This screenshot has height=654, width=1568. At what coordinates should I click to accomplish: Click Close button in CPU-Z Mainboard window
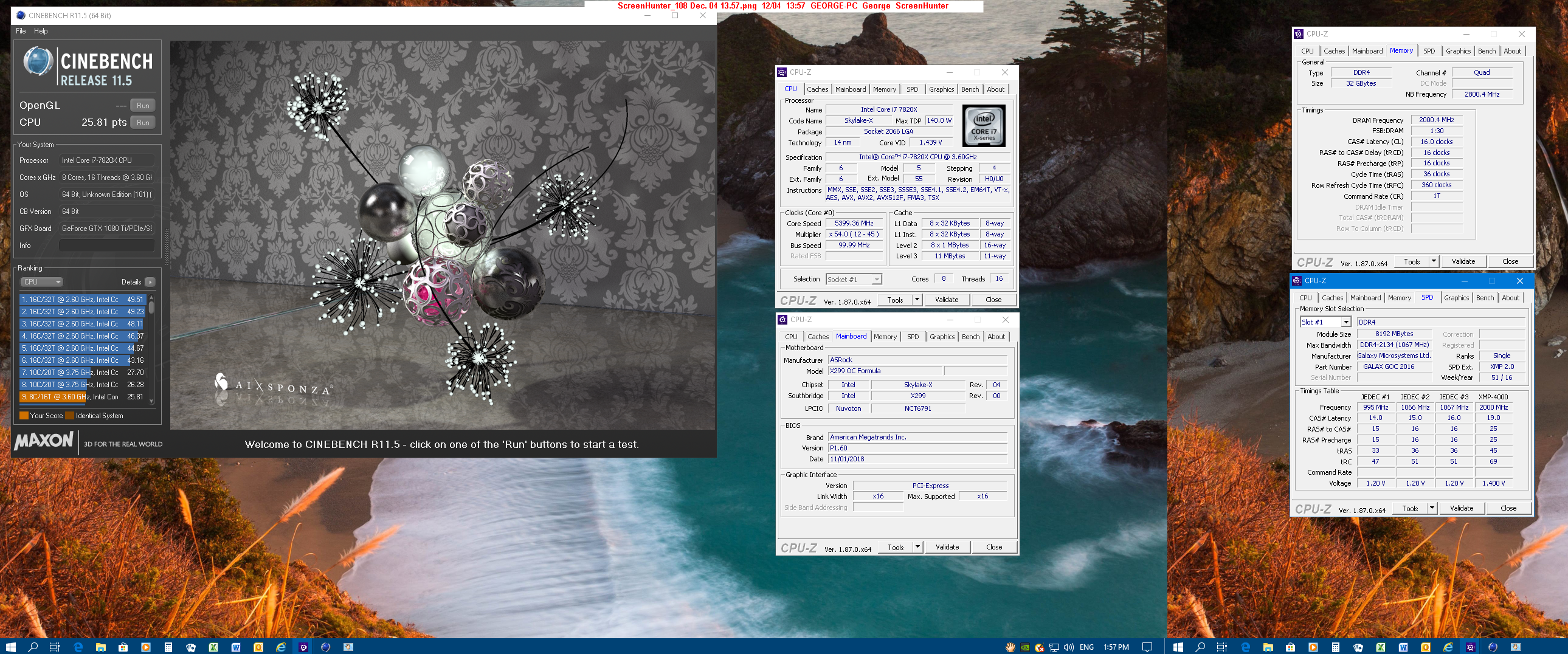tap(994, 547)
